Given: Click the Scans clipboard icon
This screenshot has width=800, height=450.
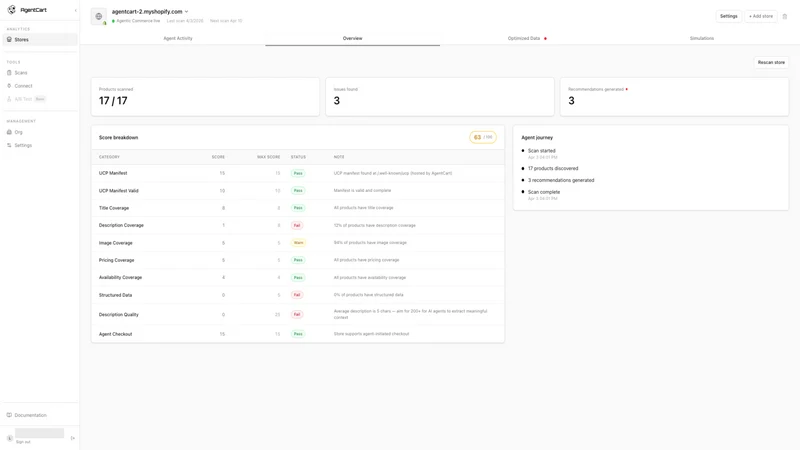Looking at the screenshot, I should [x=9, y=72].
